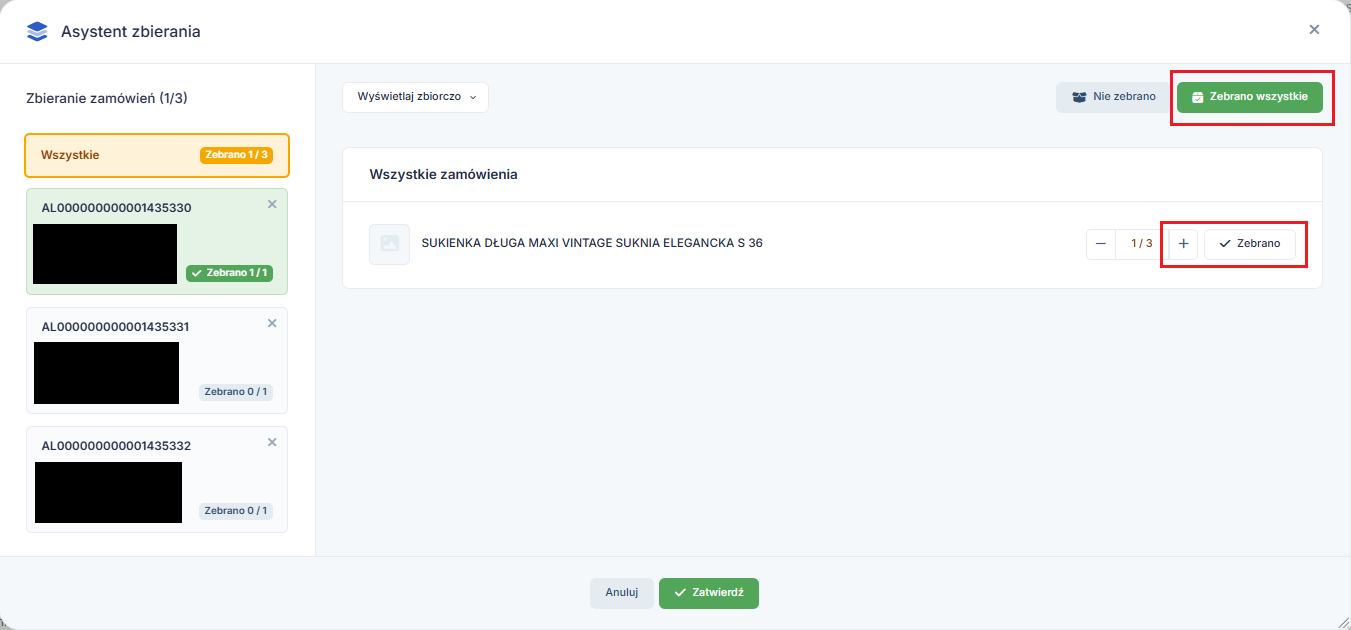
Task: Remove order AL000000000001435332 with its X icon
Action: [272, 442]
